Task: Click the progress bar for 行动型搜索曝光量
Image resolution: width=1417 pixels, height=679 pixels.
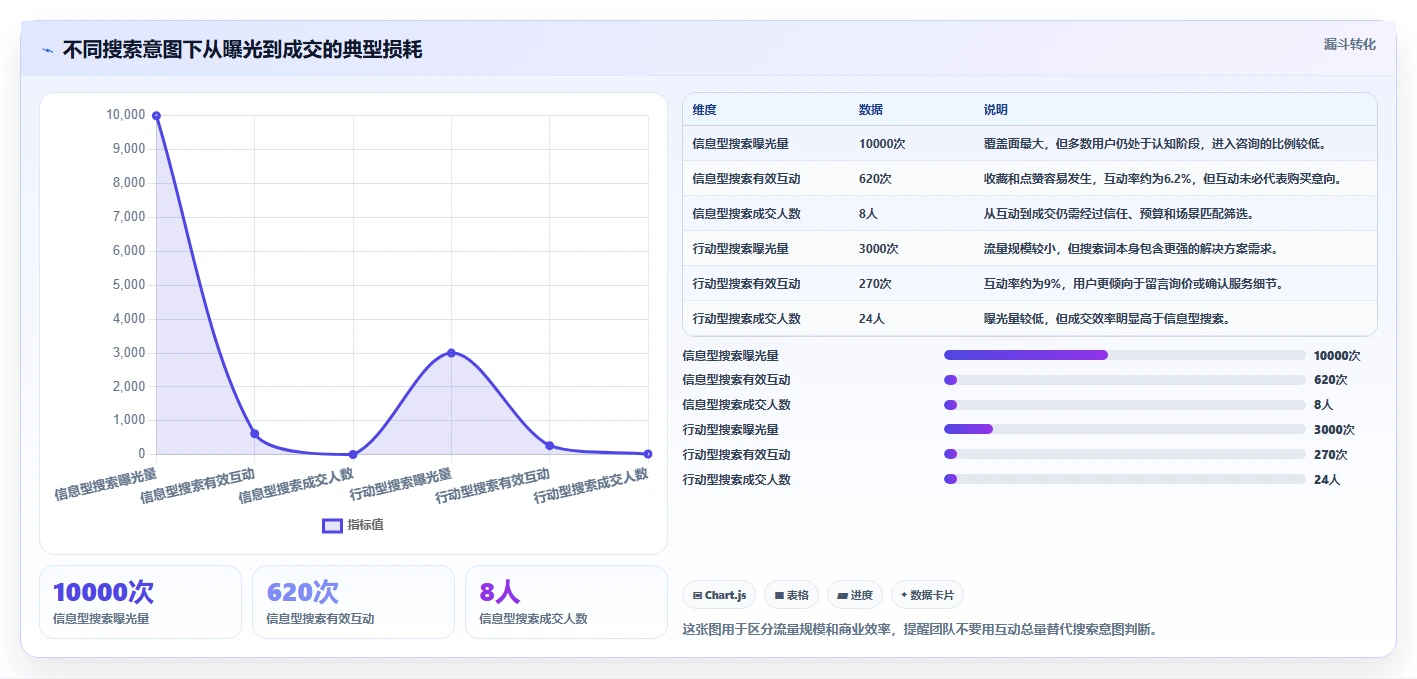Action: click(x=1125, y=429)
